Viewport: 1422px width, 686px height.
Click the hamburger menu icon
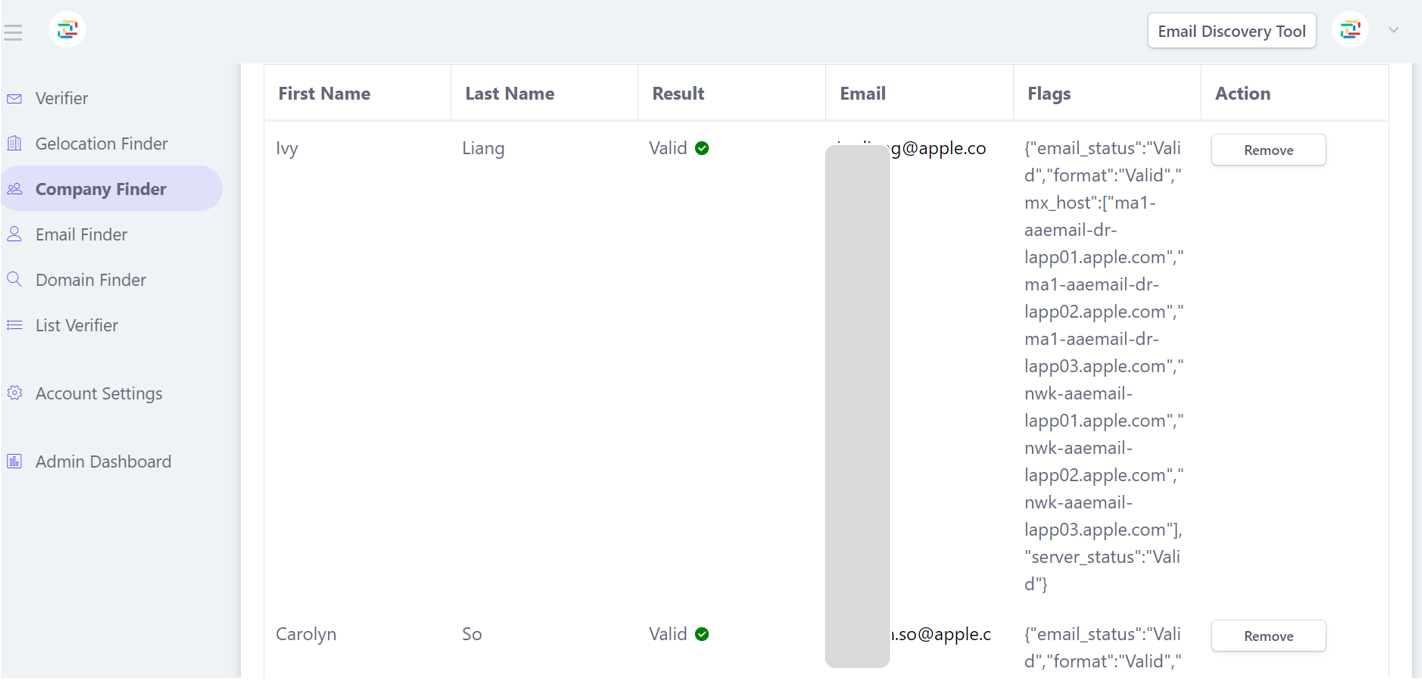pyautogui.click(x=13, y=33)
